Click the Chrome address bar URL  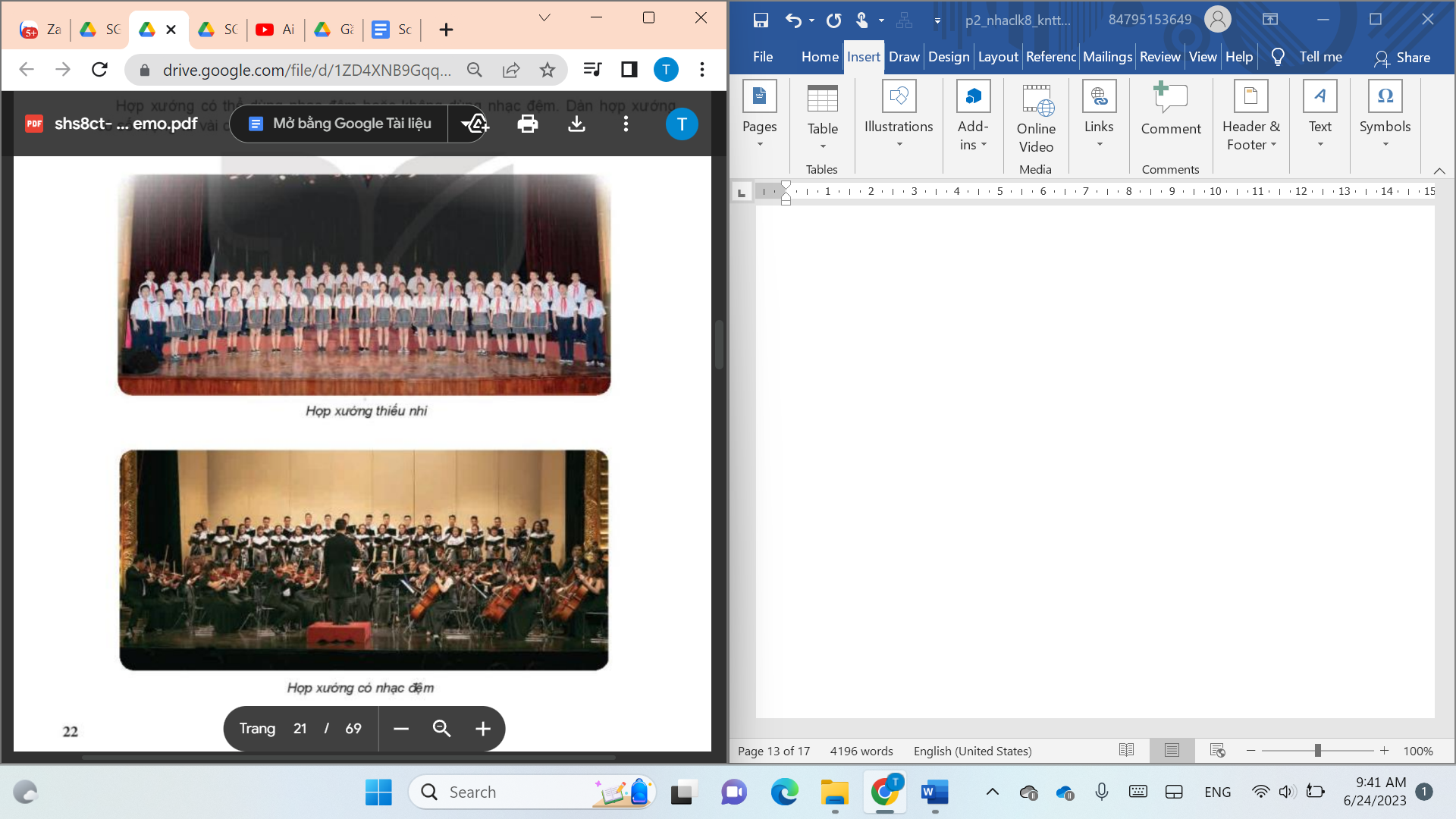click(306, 70)
